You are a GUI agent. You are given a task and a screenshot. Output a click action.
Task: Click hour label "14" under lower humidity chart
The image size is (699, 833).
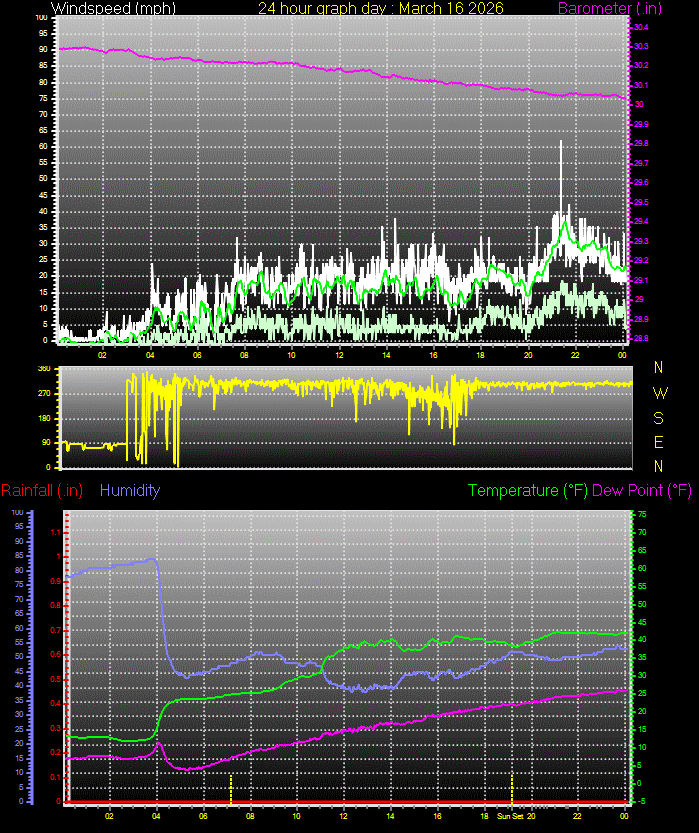(390, 815)
